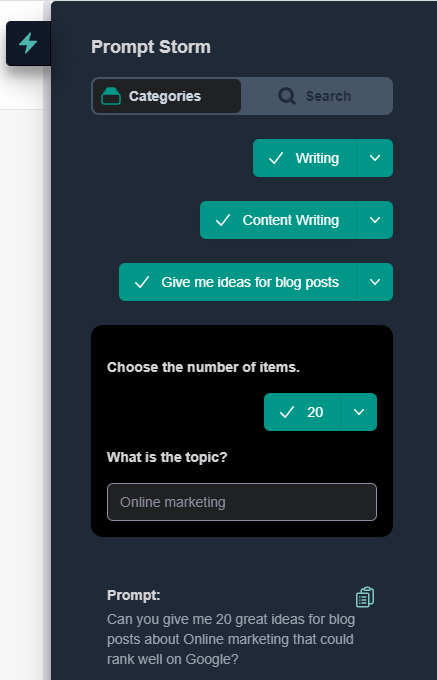Copy prompt using the clipboard icon
Image resolution: width=437 pixels, height=680 pixels.
[x=365, y=597]
